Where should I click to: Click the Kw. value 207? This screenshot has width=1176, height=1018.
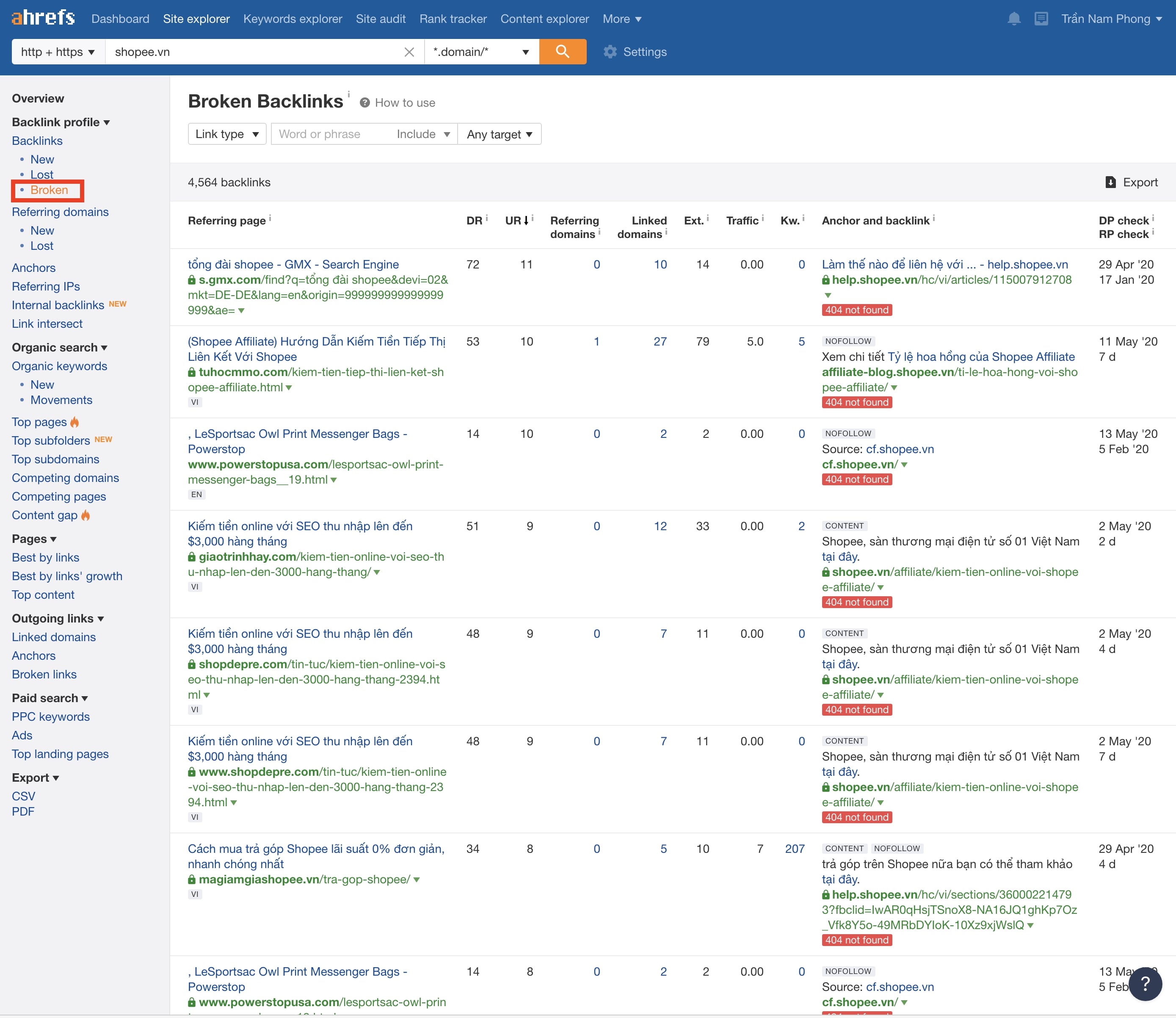point(795,849)
